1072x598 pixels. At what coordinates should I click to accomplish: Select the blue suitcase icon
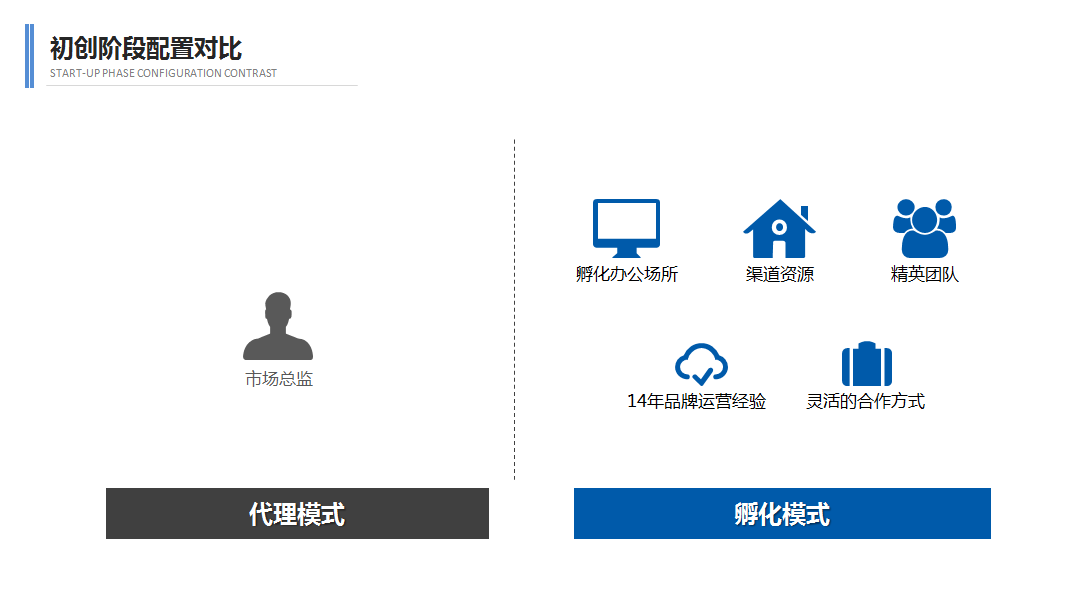point(866,364)
